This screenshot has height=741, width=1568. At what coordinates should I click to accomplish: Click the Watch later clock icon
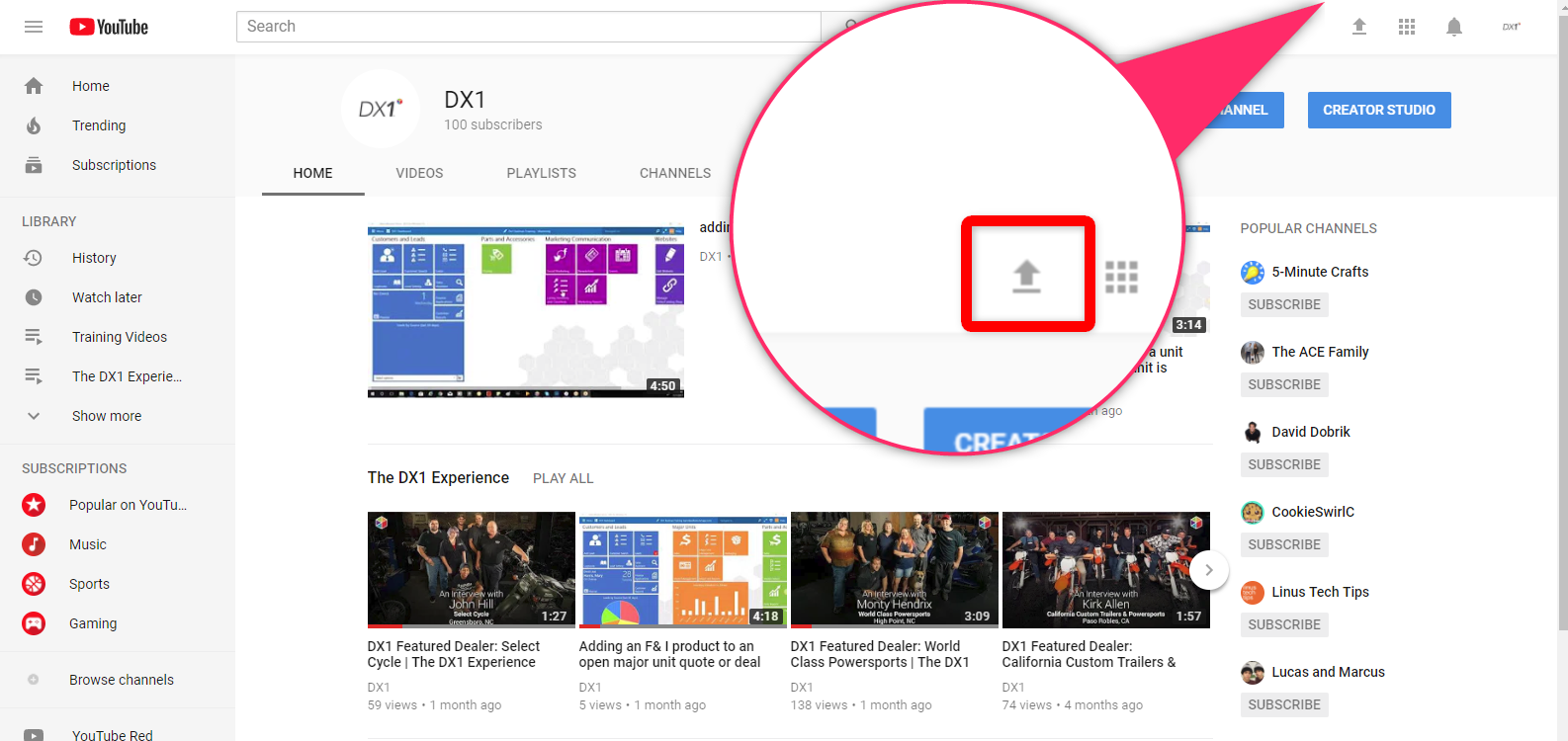point(34,297)
